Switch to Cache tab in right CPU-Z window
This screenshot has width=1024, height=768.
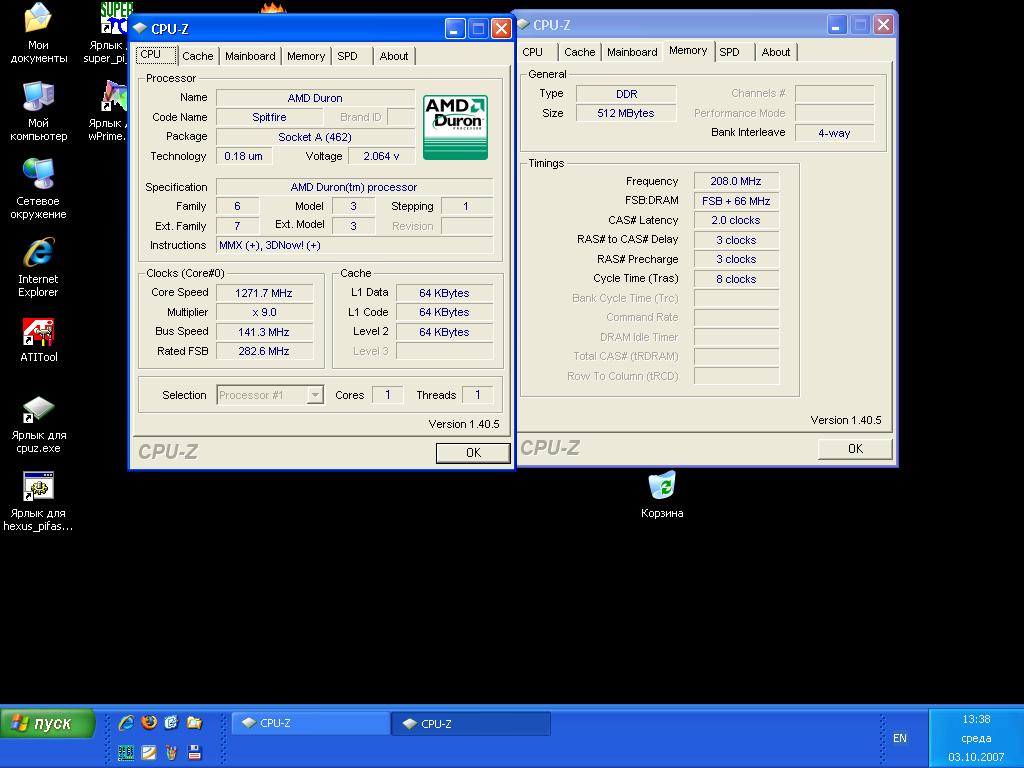(580, 52)
